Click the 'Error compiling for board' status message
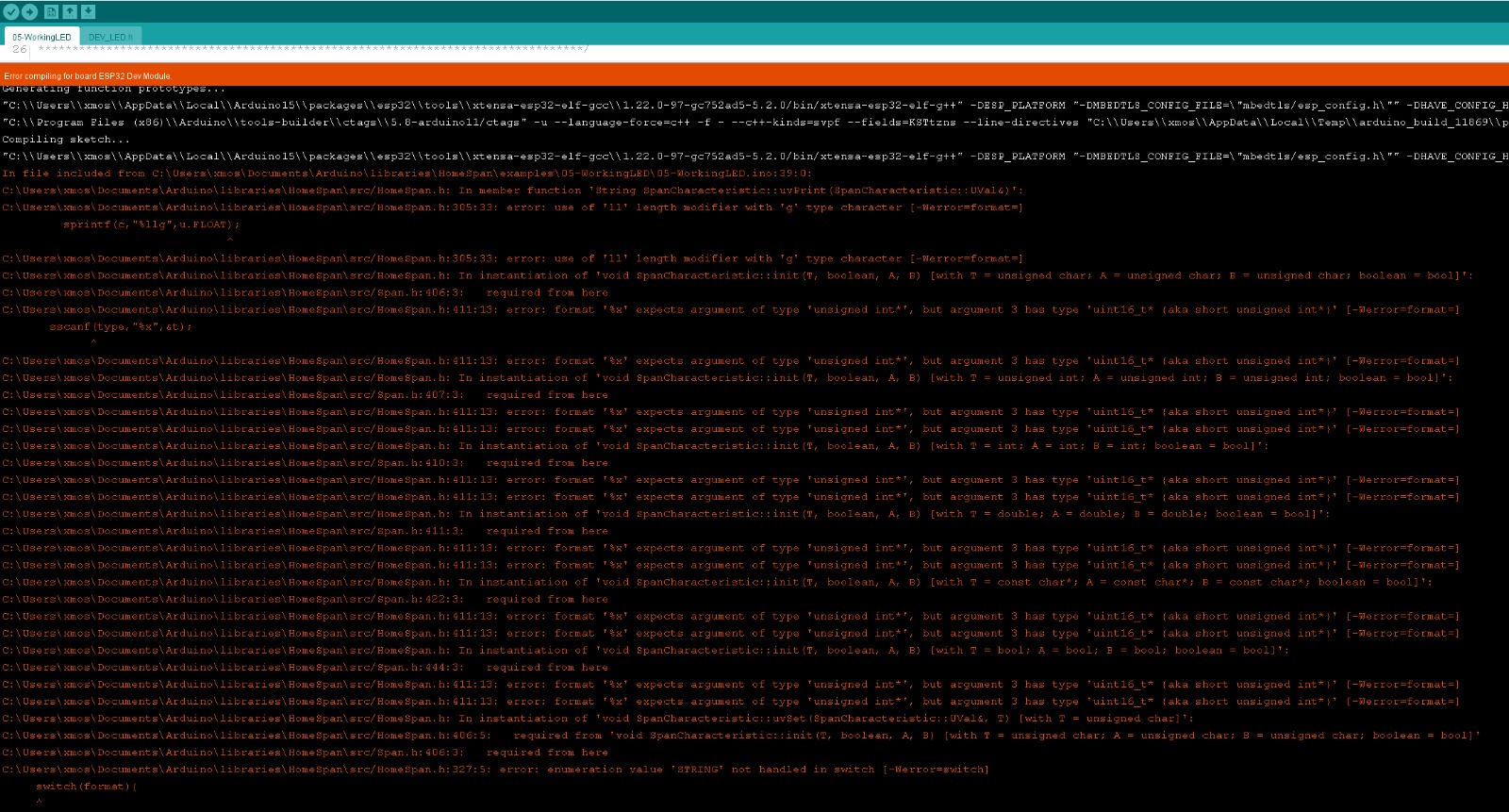The image size is (1509, 812). pos(88,76)
